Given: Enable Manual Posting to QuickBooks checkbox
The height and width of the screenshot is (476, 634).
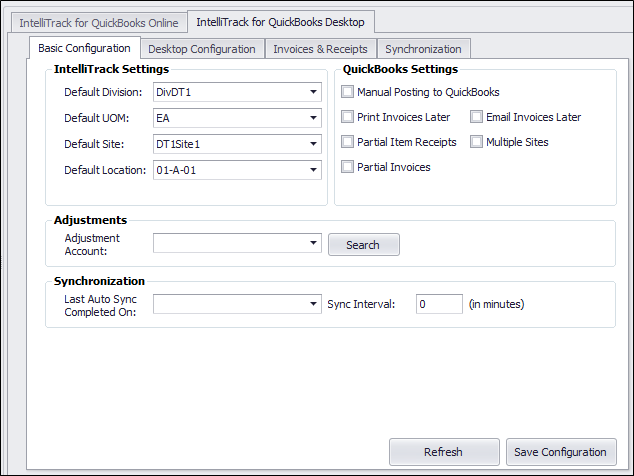Looking at the screenshot, I should (x=347, y=92).
